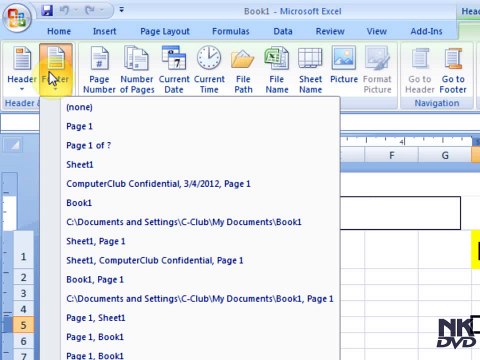
Task: Select row 2 header
Action: click(23, 277)
